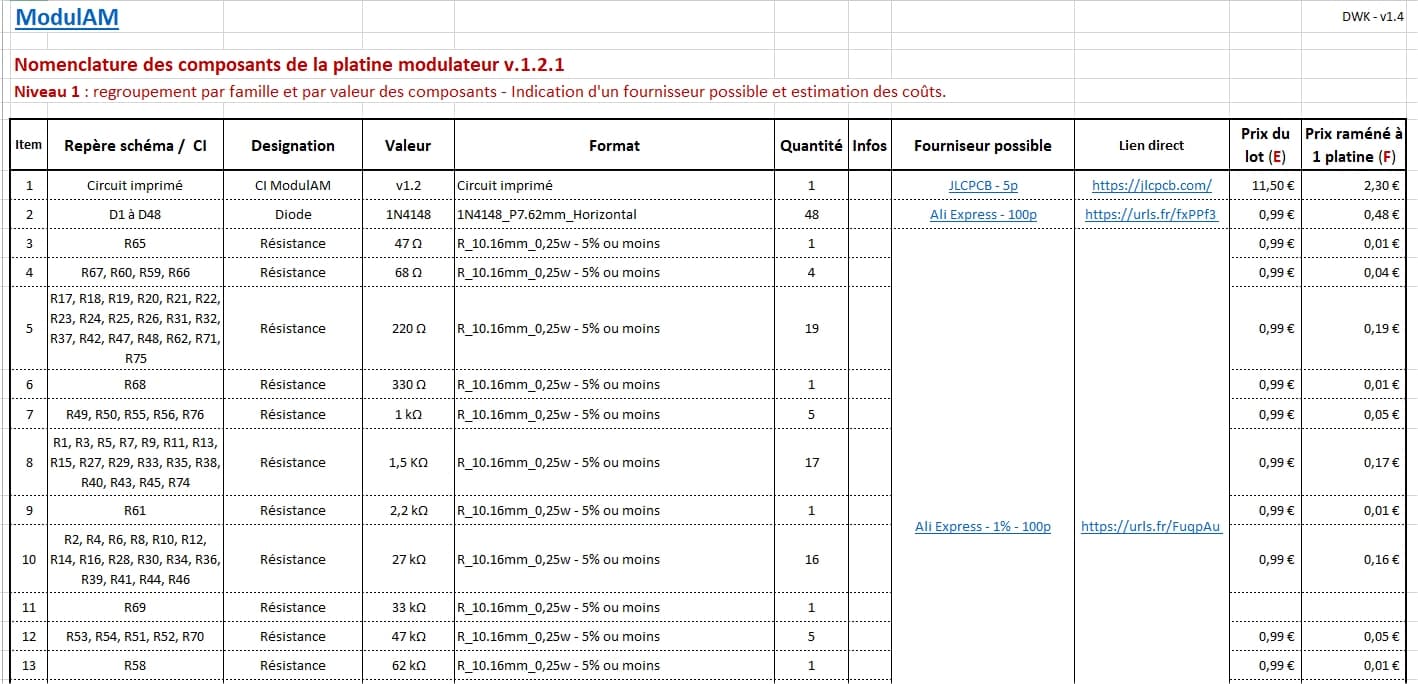The width and height of the screenshot is (1418, 684).
Task: Open the Ali Express - 1% - 100p link
Action: 982,527
